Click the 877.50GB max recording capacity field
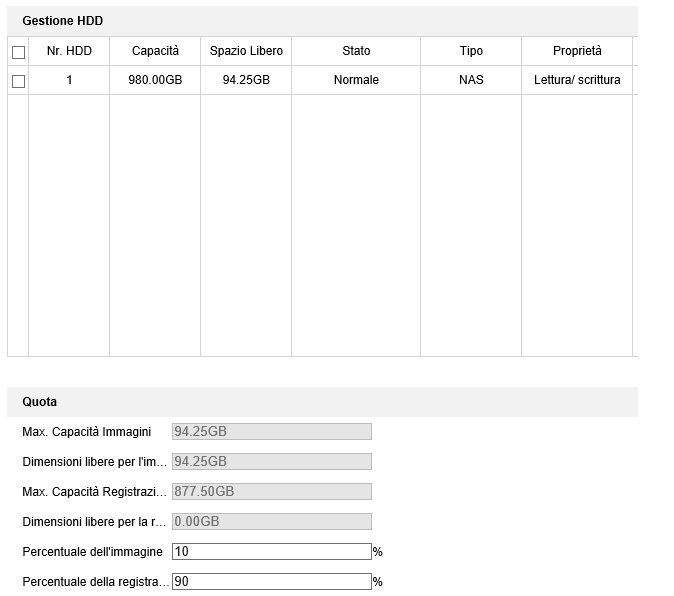Screen dimensions: 674x596 click(x=271, y=492)
